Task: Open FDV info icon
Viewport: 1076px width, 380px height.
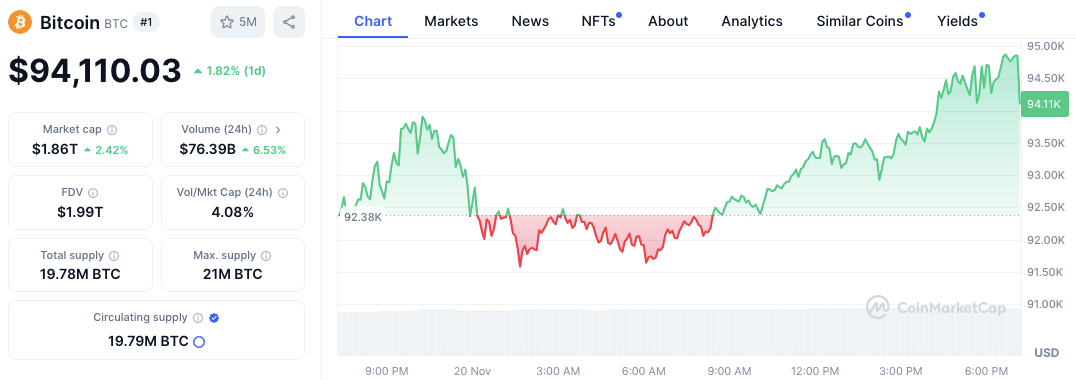Action: (93, 193)
